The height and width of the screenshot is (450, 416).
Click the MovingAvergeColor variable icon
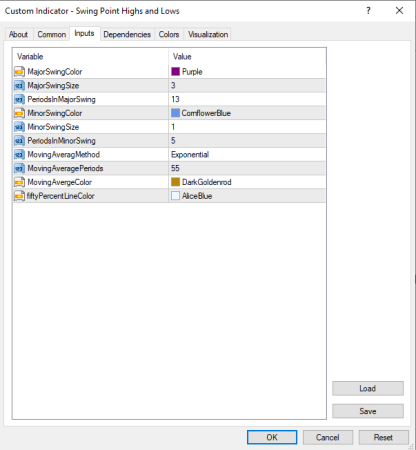tap(19, 182)
